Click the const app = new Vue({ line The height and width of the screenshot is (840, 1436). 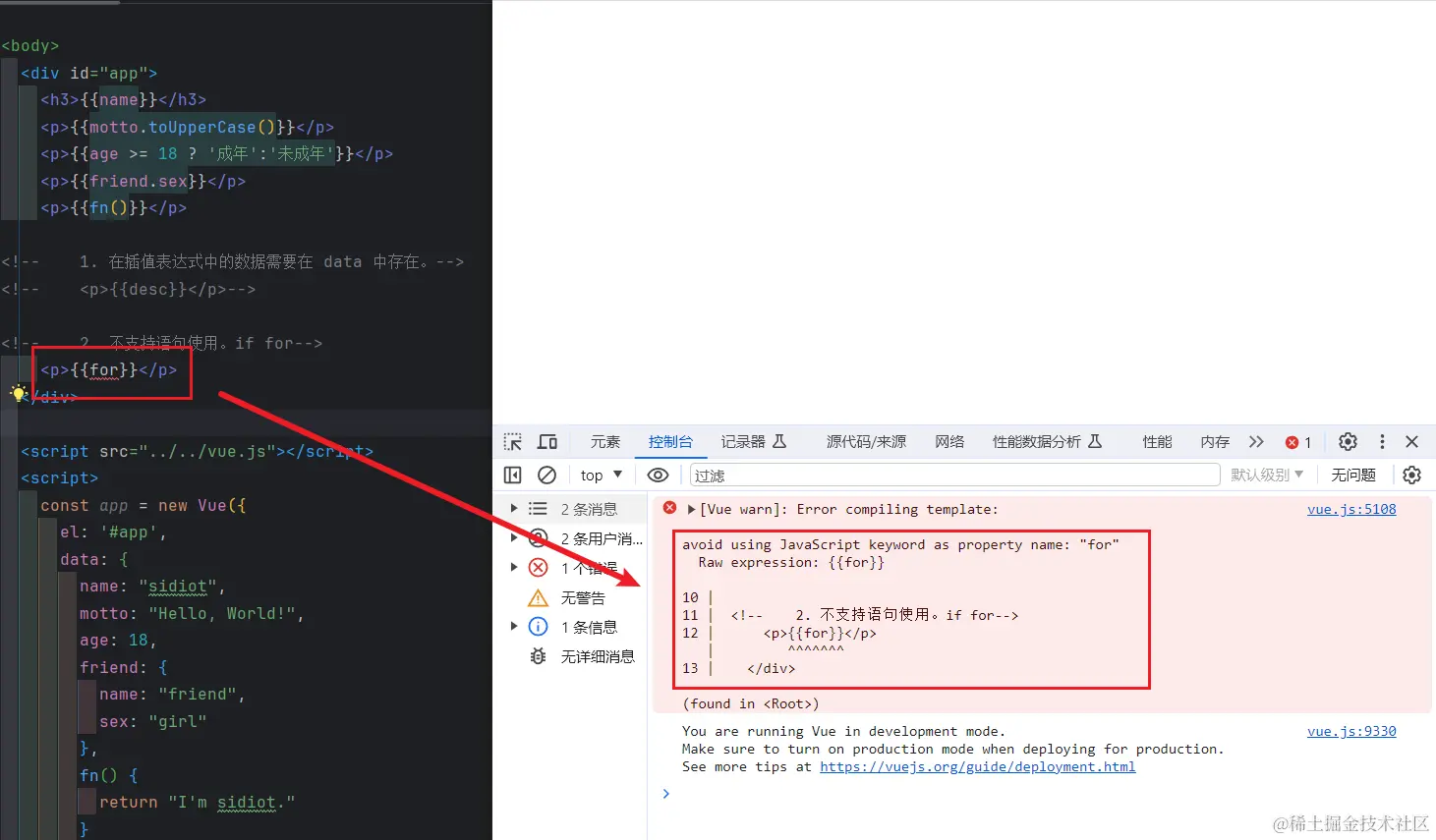[143, 505]
